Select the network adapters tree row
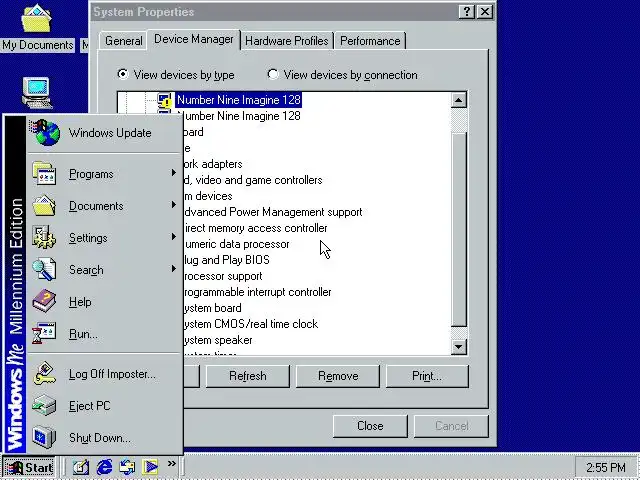 point(212,164)
